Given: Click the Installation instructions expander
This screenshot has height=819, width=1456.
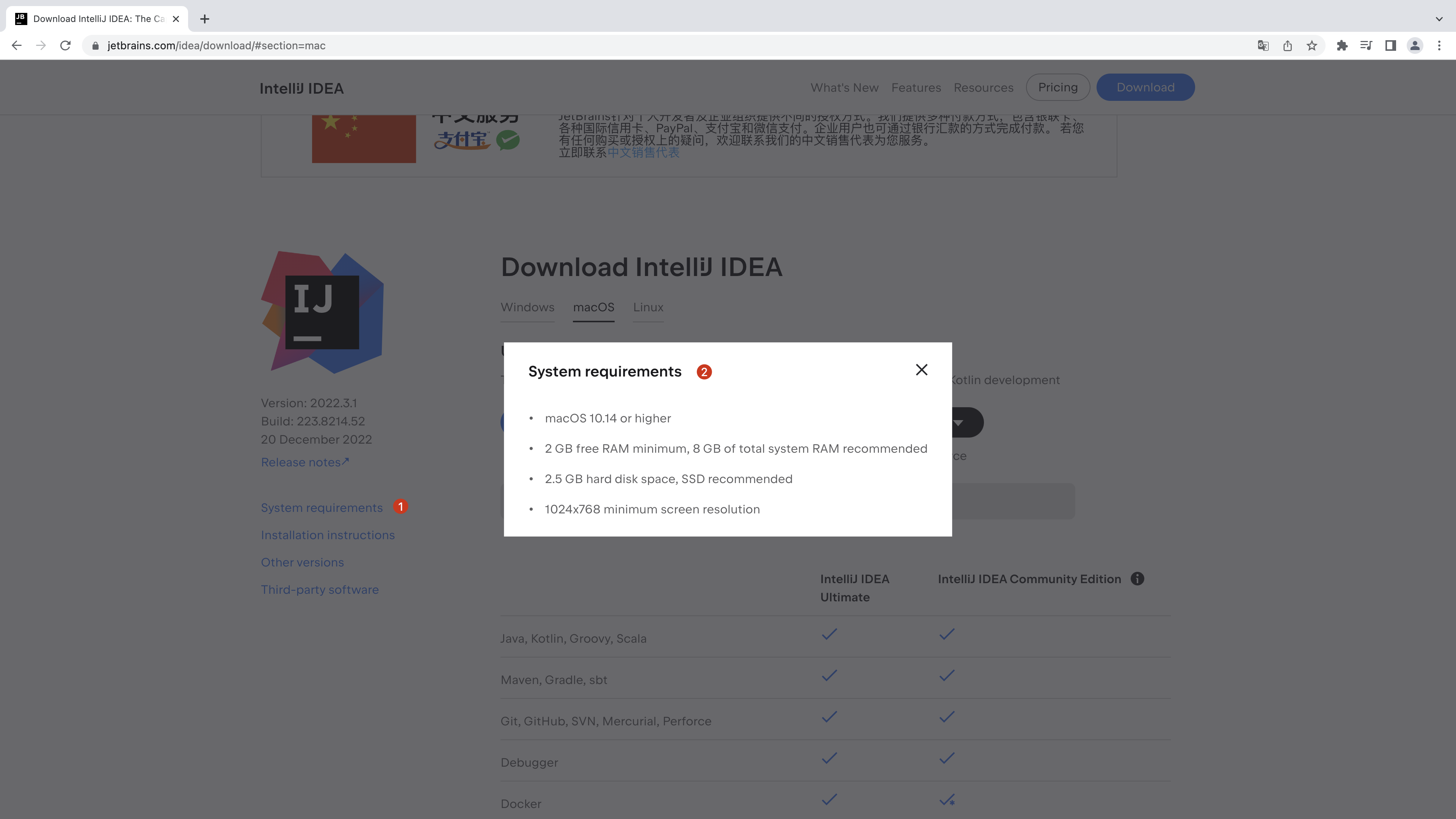Looking at the screenshot, I should (x=327, y=534).
